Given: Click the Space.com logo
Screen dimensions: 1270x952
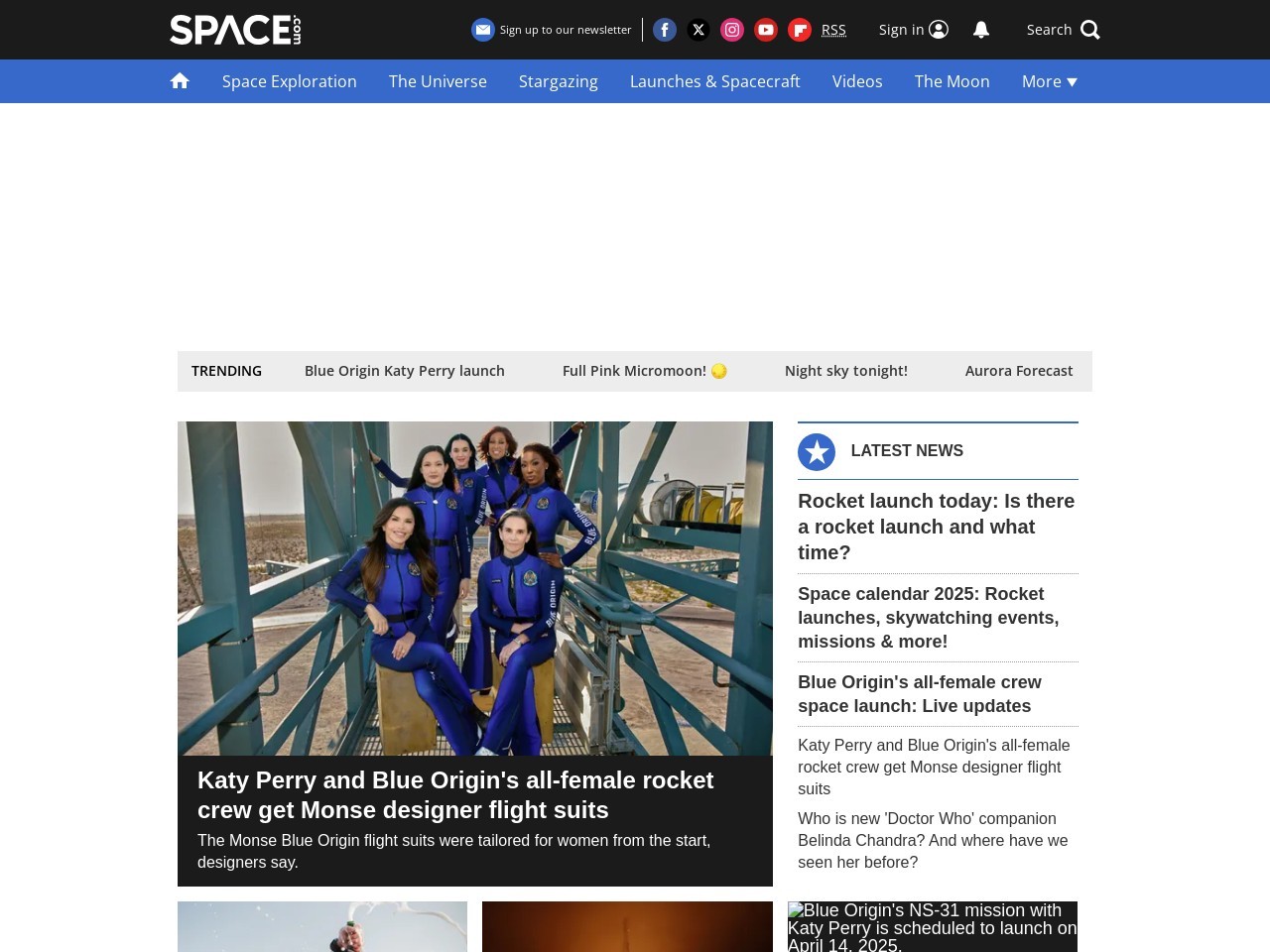Looking at the screenshot, I should (235, 30).
